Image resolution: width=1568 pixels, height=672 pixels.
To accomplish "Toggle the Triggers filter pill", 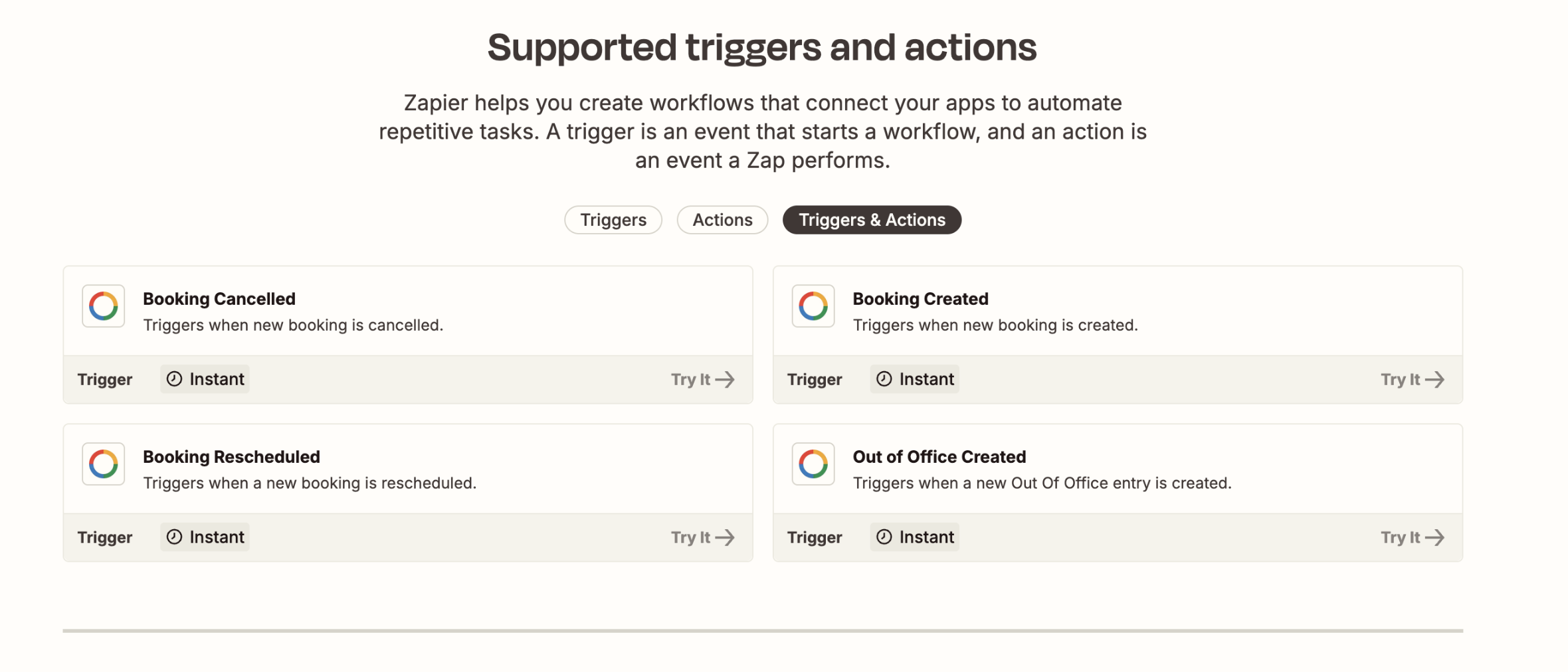I will click(x=613, y=219).
